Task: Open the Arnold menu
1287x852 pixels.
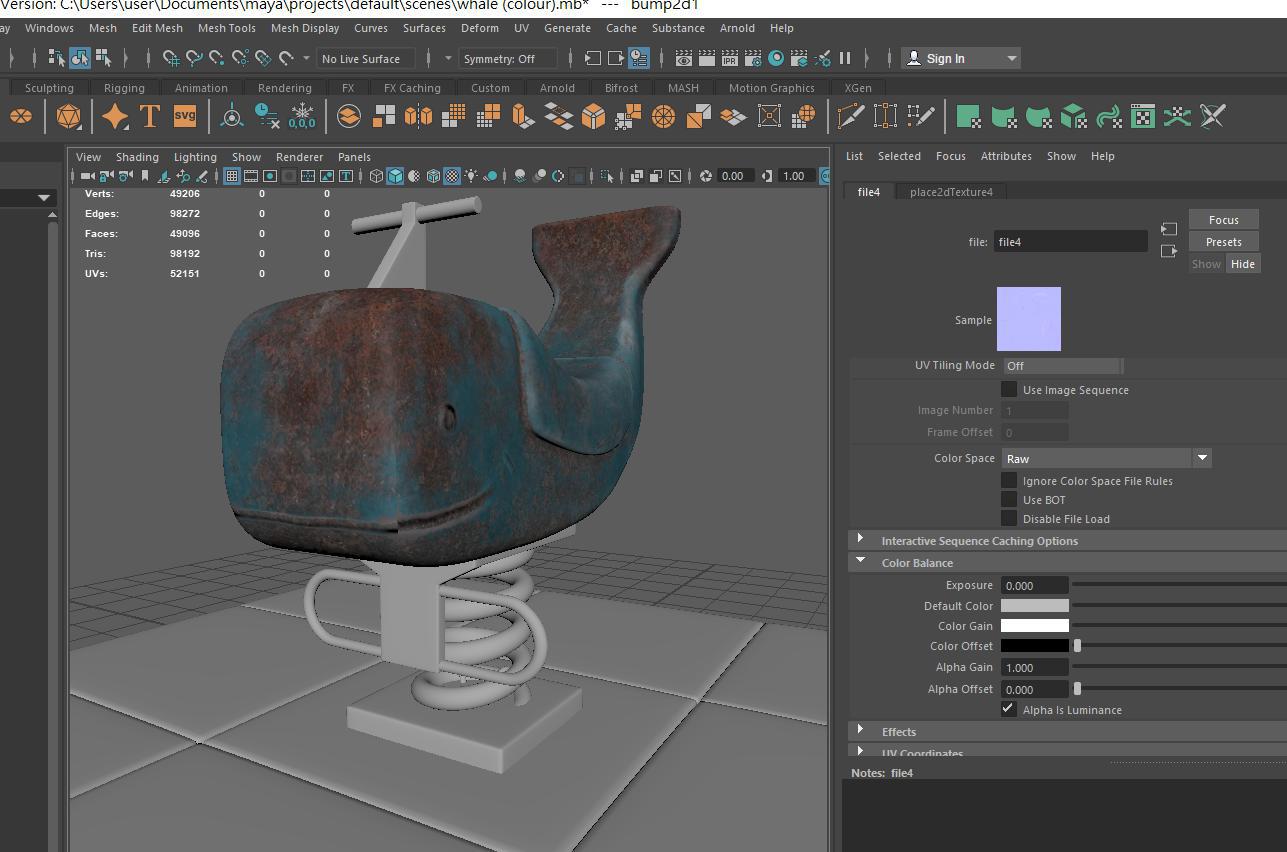Action: point(737,28)
